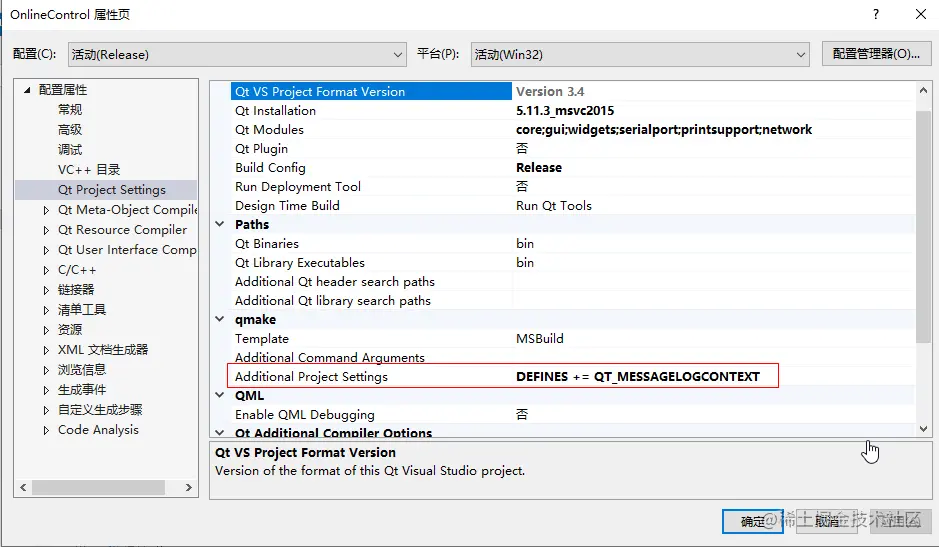Open the help question mark button
The width and height of the screenshot is (939, 547).
[x=876, y=14]
